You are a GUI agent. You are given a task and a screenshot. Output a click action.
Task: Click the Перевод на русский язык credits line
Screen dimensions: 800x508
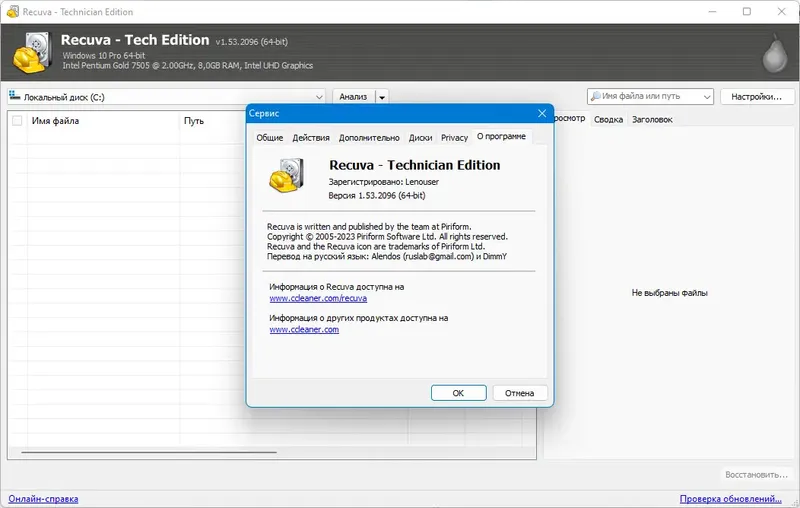[387, 256]
